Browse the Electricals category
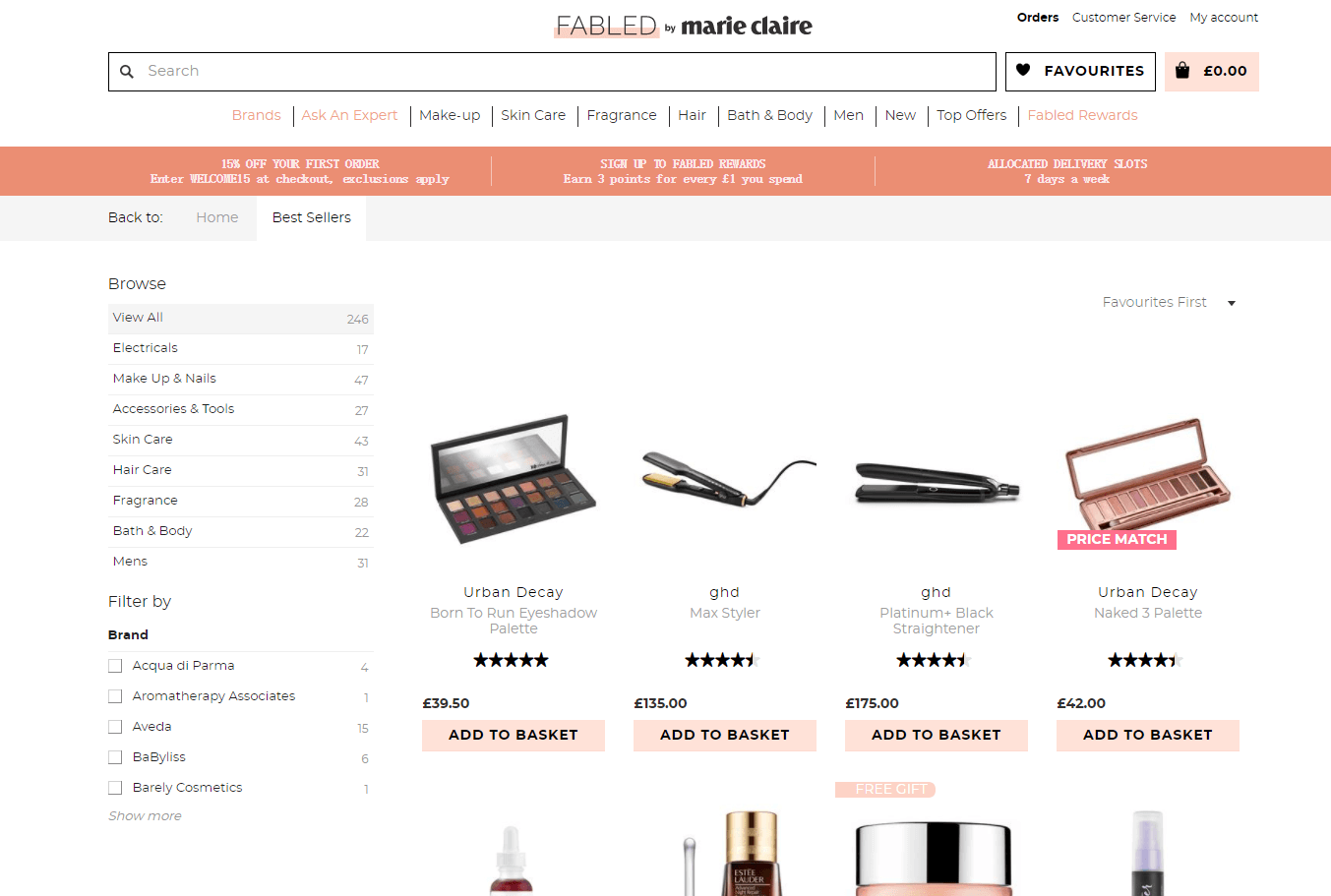The image size is (1331, 896). pyautogui.click(x=241, y=349)
